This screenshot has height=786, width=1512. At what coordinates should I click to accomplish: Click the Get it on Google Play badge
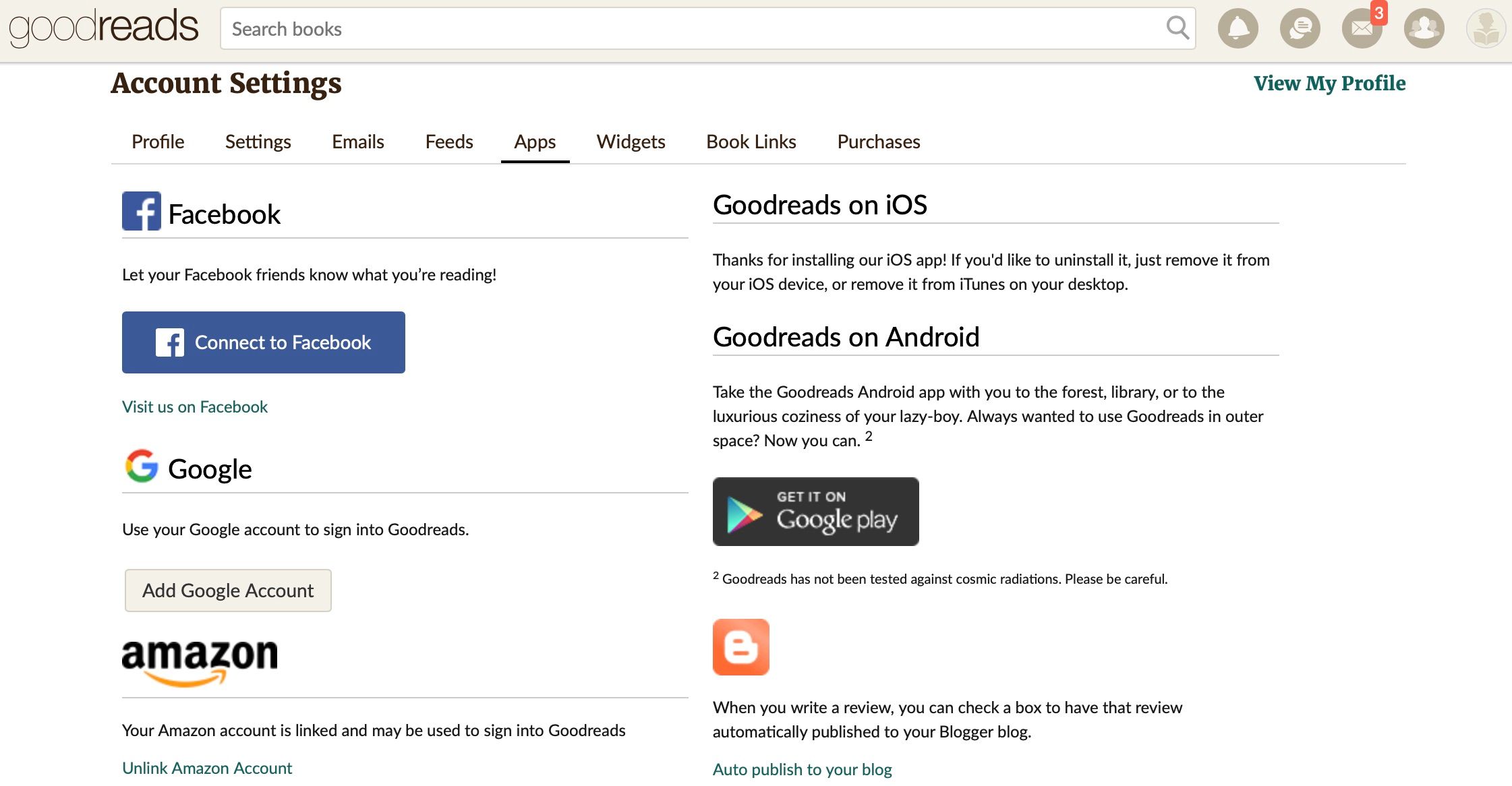point(815,512)
